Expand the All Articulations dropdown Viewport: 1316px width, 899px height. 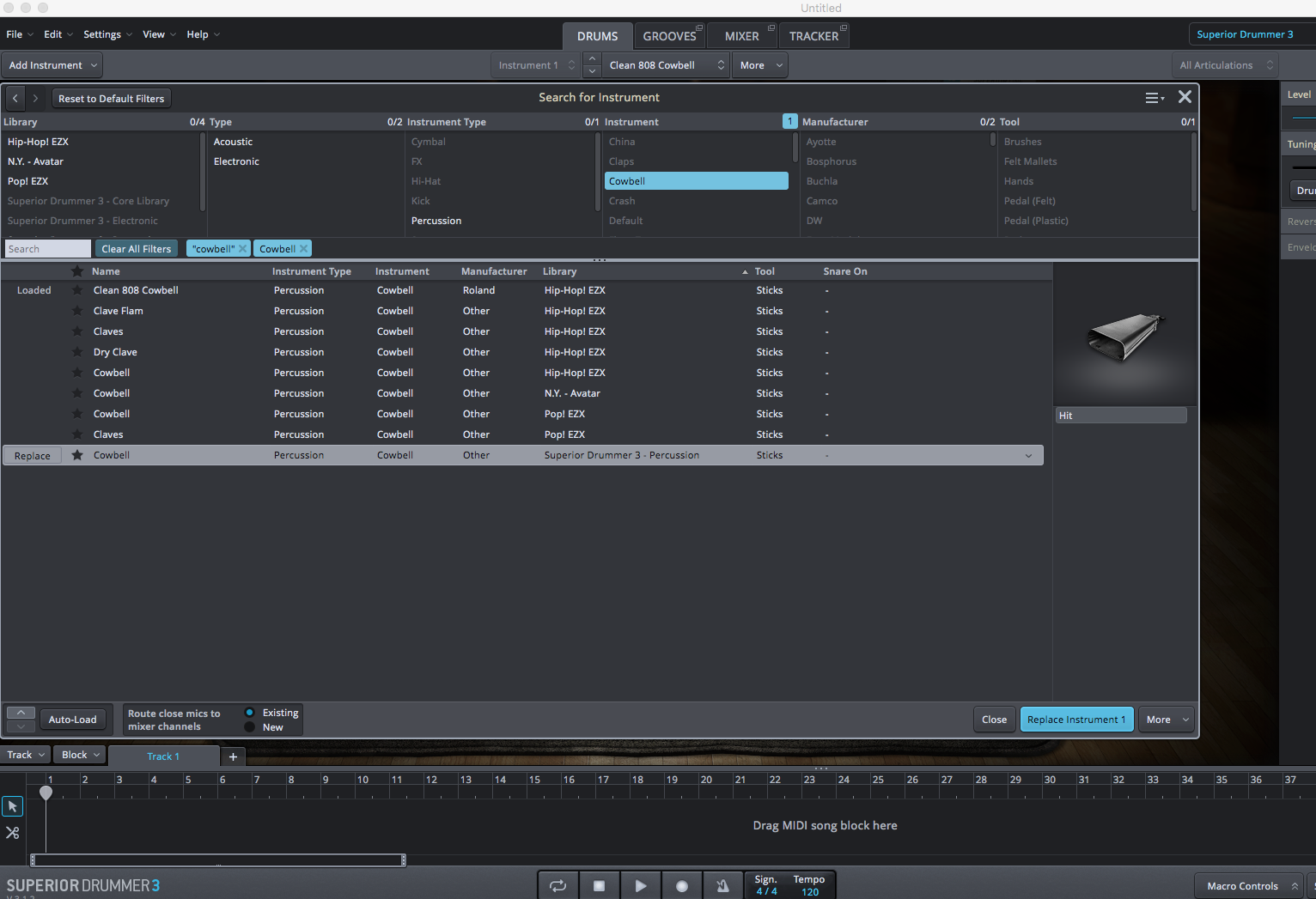coord(1225,65)
